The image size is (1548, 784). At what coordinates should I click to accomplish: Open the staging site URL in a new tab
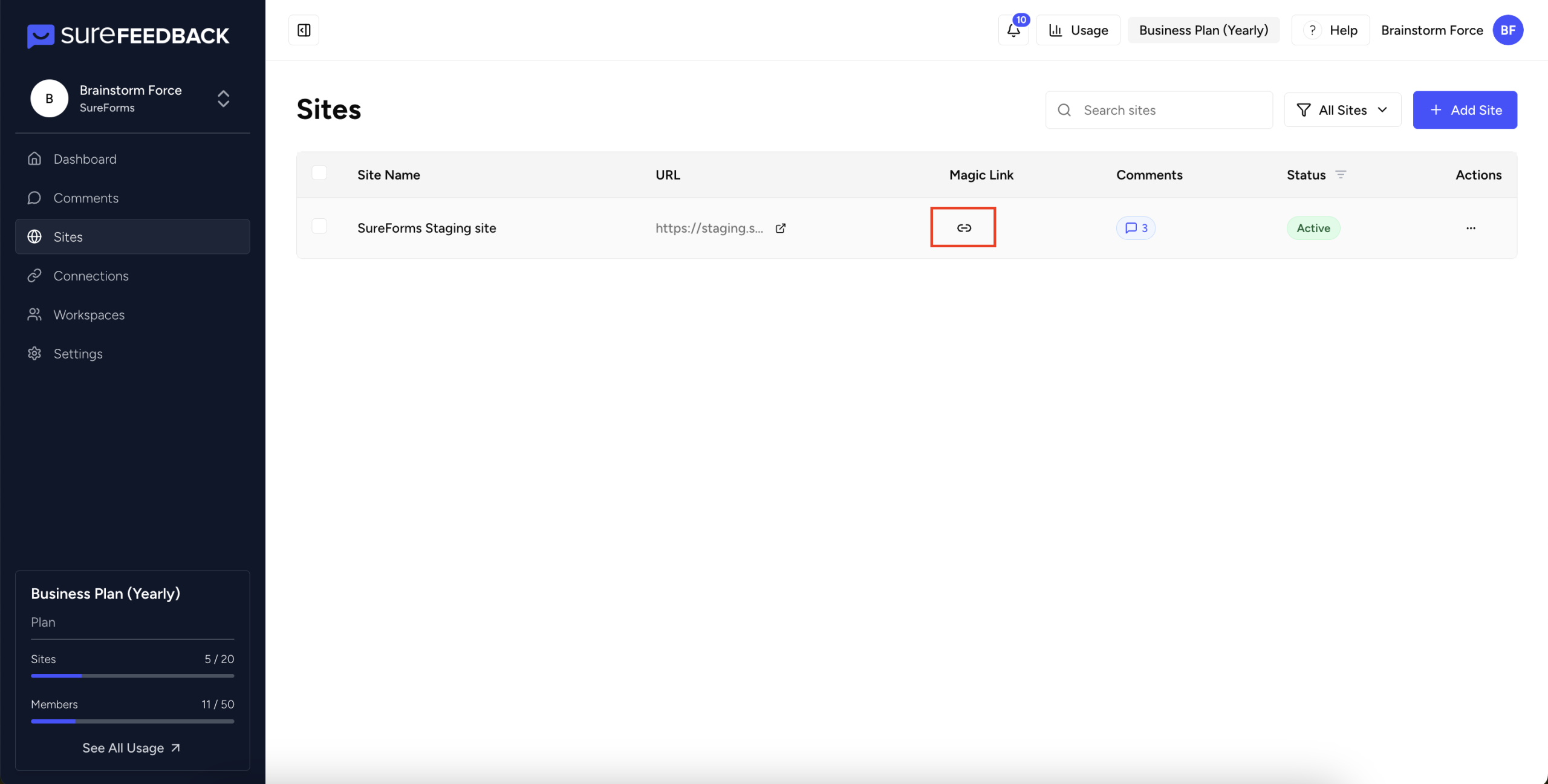click(x=780, y=228)
